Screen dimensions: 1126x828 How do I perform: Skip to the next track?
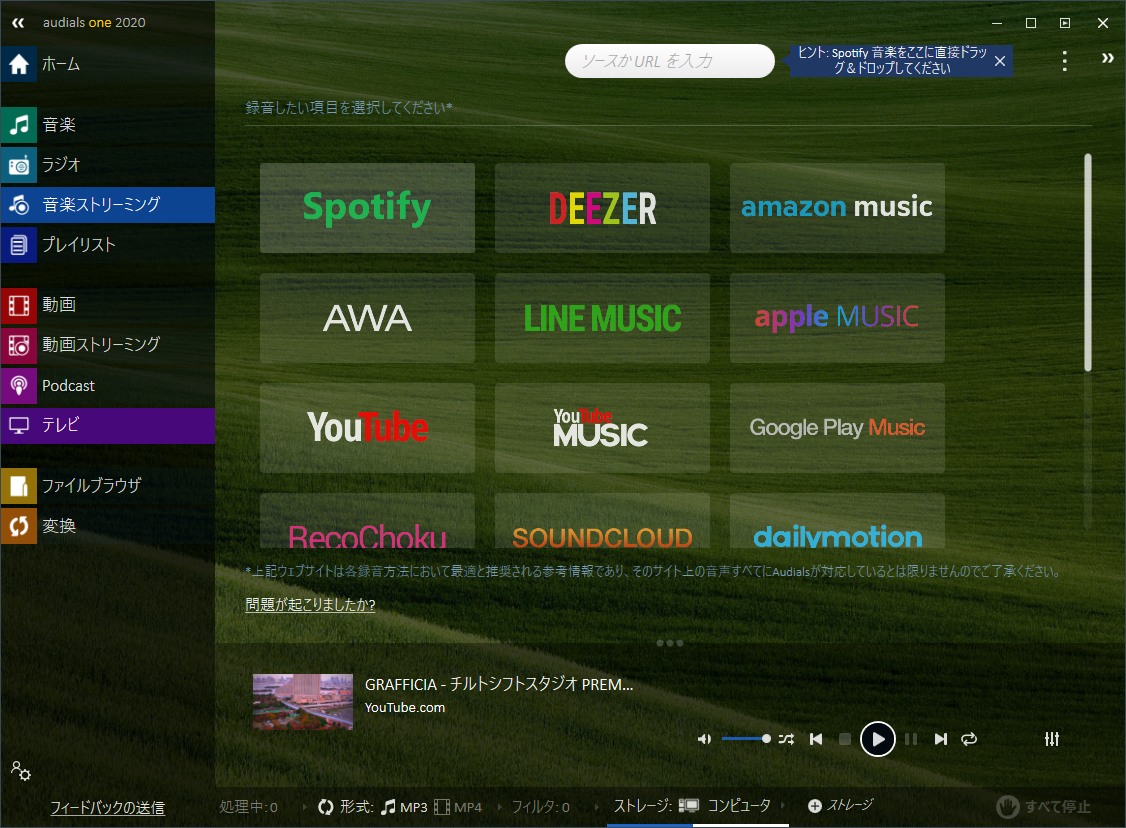[x=941, y=739]
